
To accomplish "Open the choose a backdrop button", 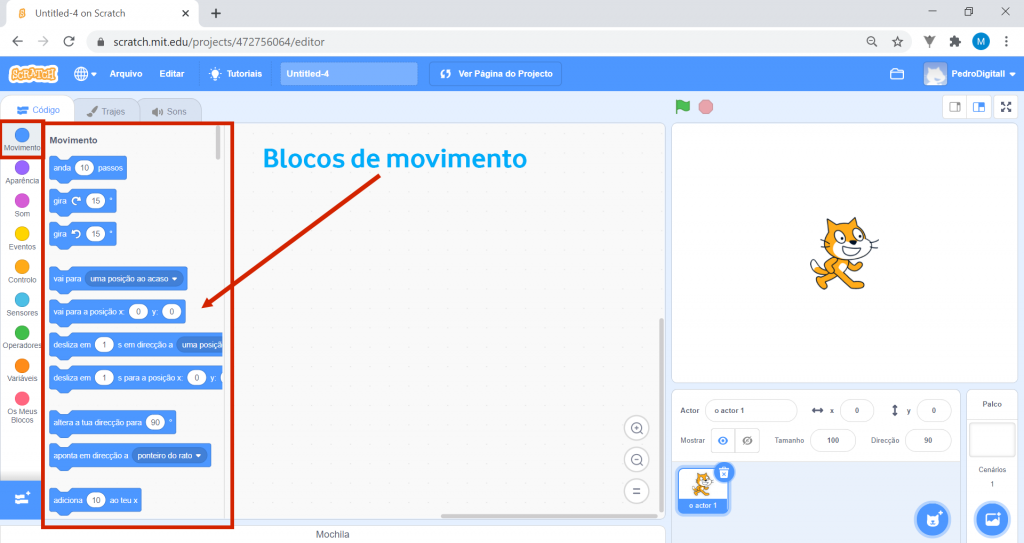I will click(x=992, y=519).
